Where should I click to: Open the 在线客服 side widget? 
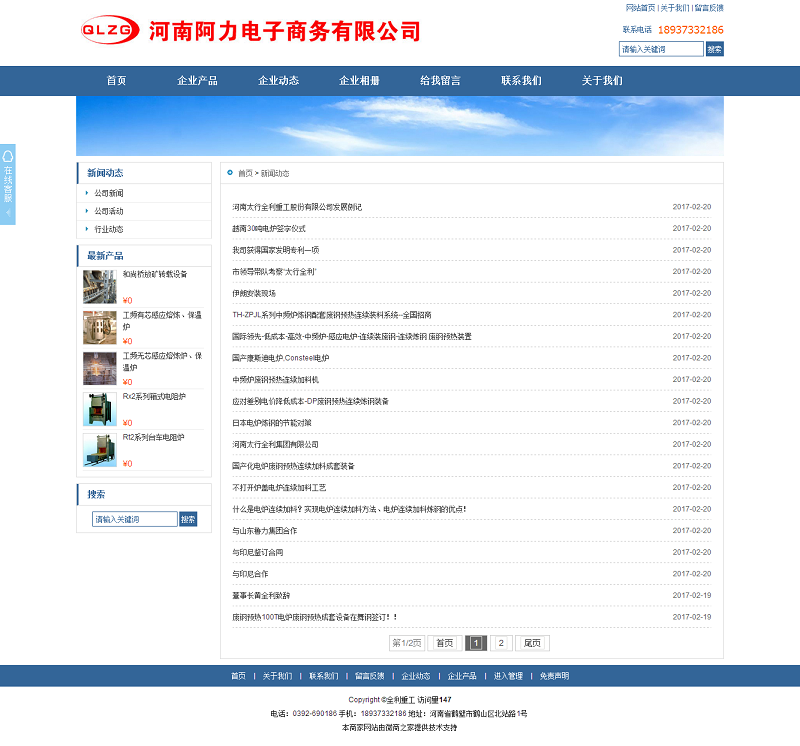pos(8,185)
